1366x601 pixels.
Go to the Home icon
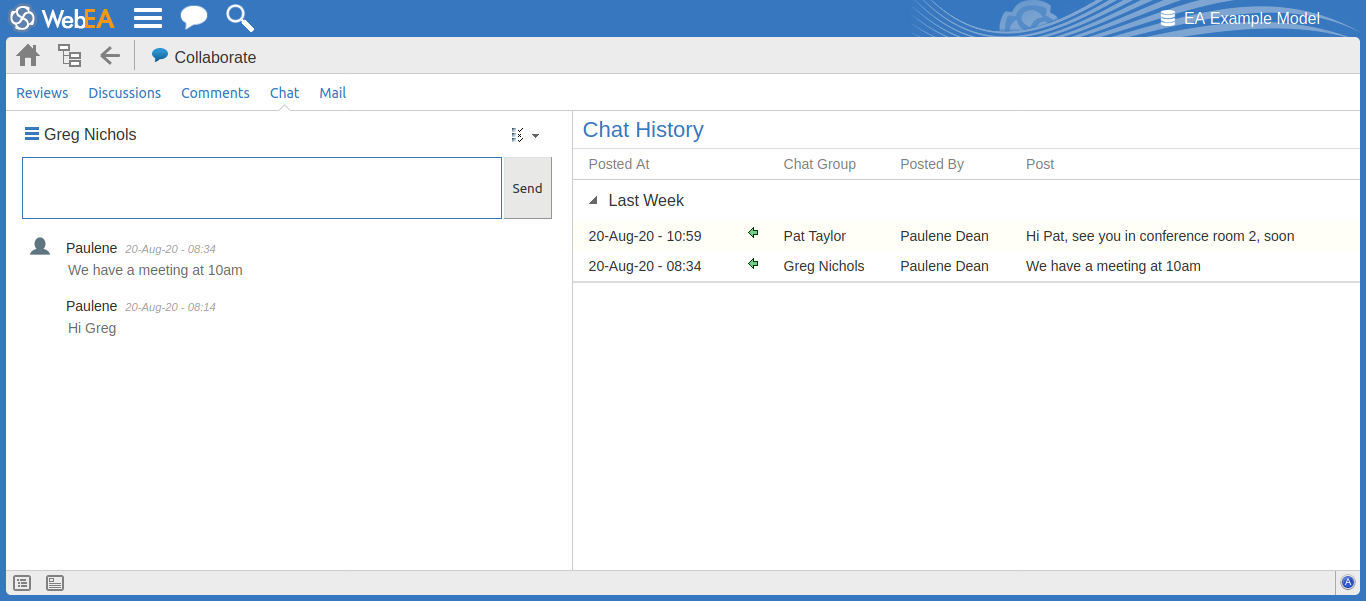28,56
